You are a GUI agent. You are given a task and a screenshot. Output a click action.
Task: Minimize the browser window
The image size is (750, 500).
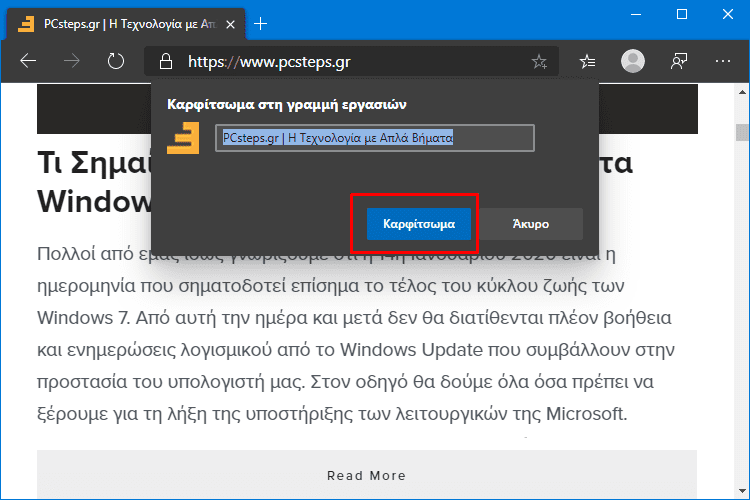pos(636,14)
